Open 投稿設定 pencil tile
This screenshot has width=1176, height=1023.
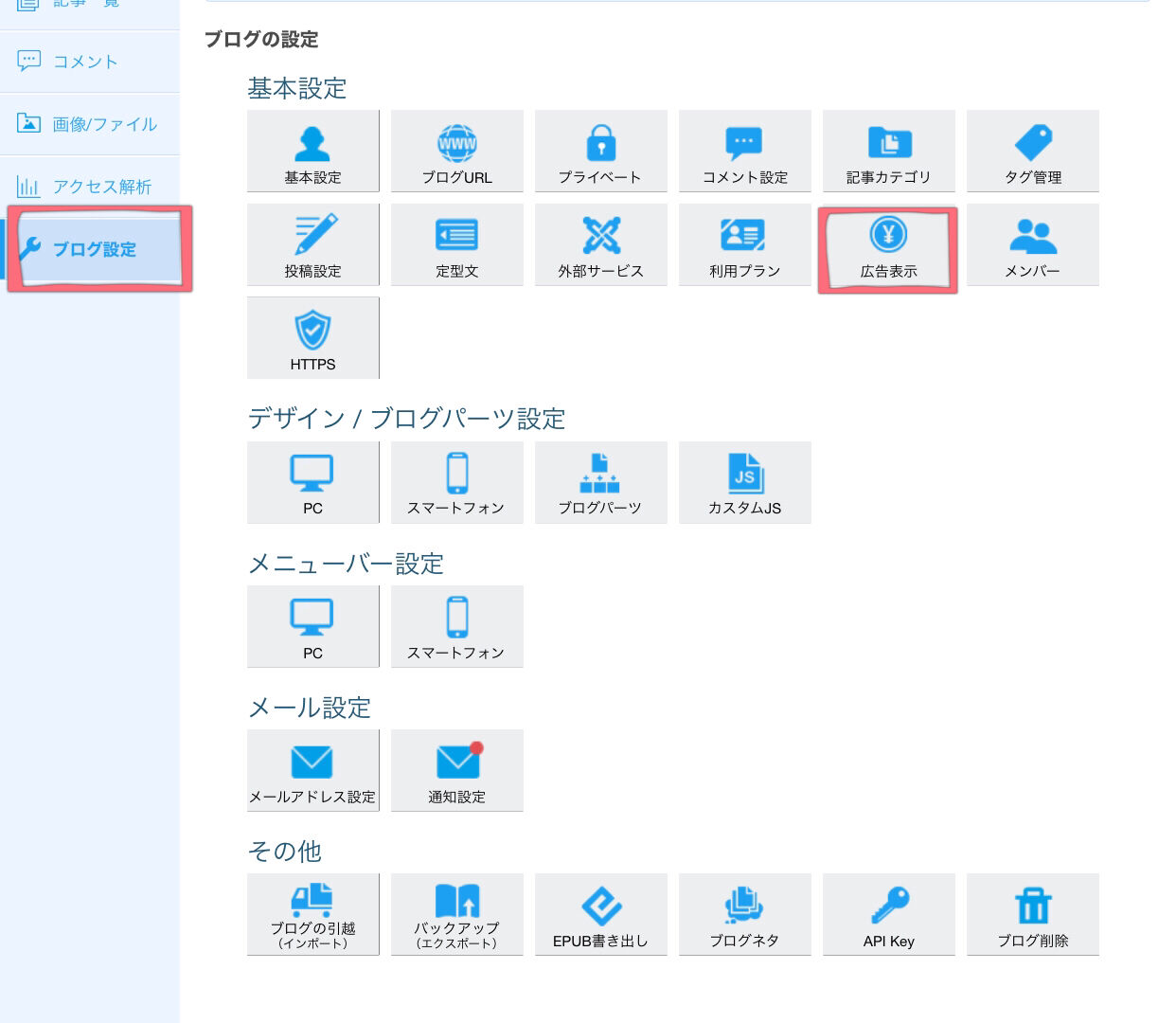tap(312, 244)
